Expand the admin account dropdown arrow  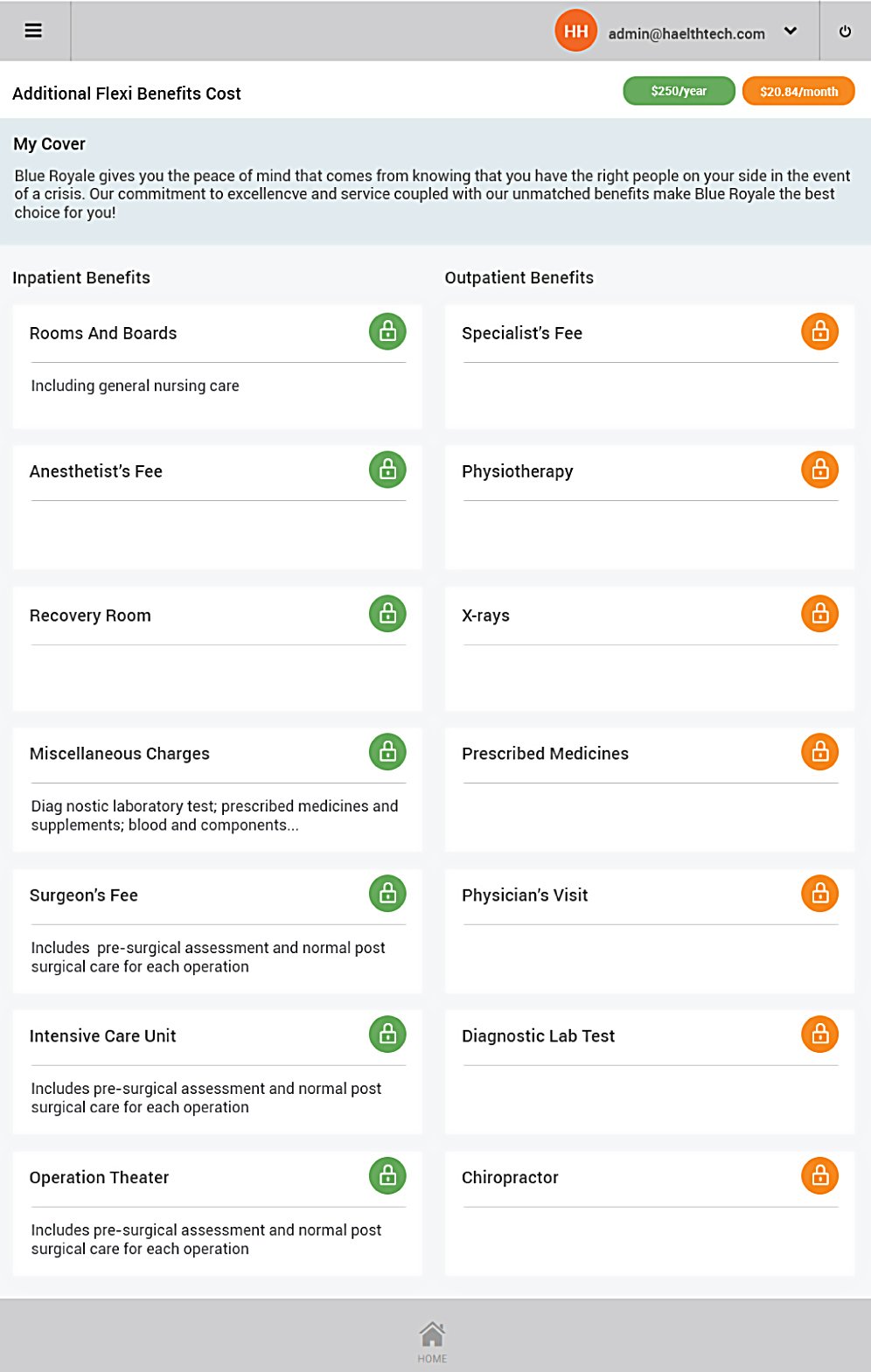(791, 31)
